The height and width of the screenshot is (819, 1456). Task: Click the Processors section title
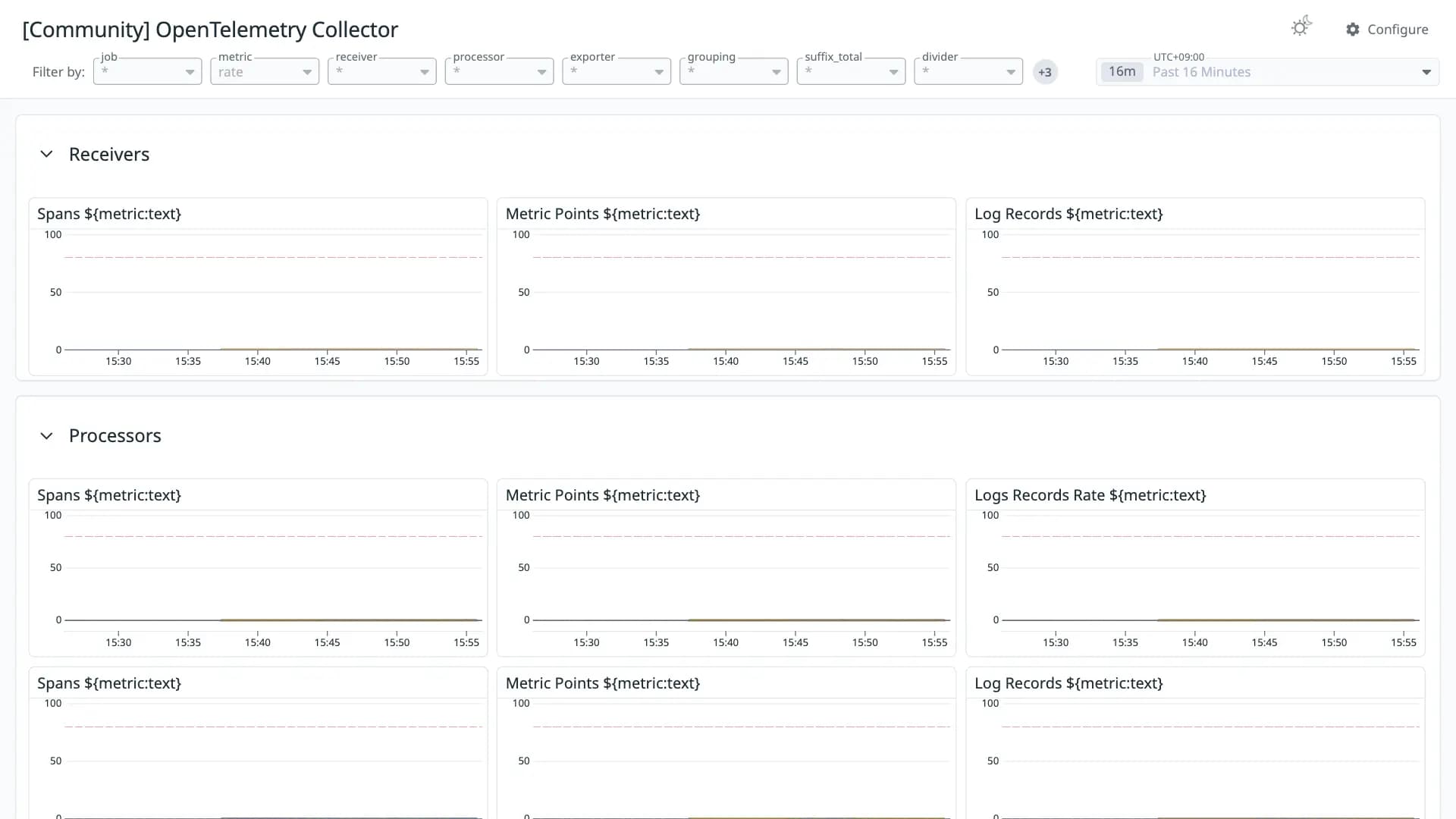coord(115,435)
